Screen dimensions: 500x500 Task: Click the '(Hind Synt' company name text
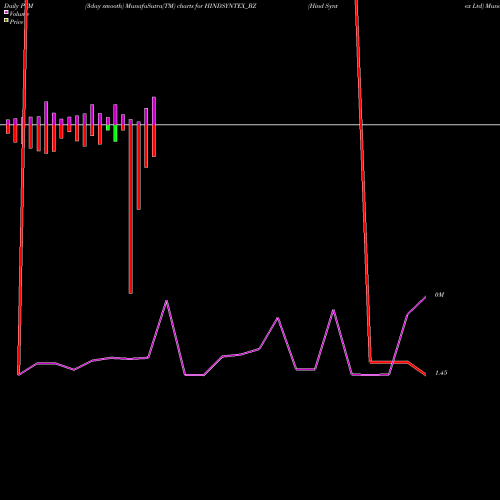click(x=323, y=6)
